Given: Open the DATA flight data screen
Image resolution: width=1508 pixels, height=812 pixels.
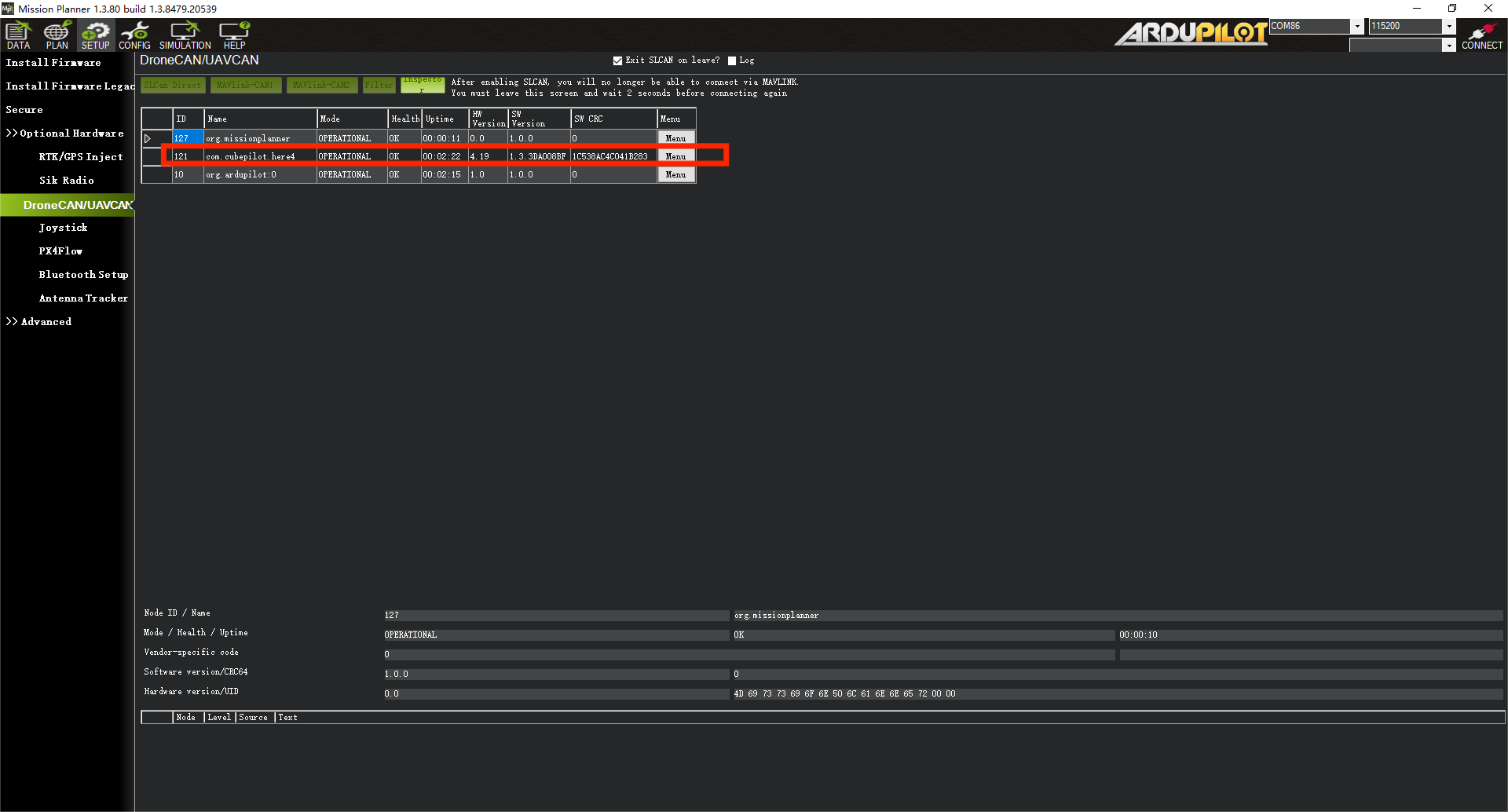Looking at the screenshot, I should [x=18, y=35].
